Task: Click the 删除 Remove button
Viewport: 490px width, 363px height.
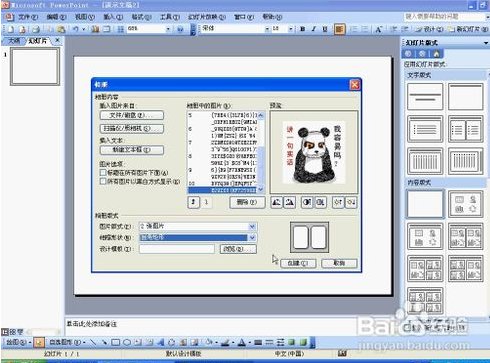Action: click(247, 202)
